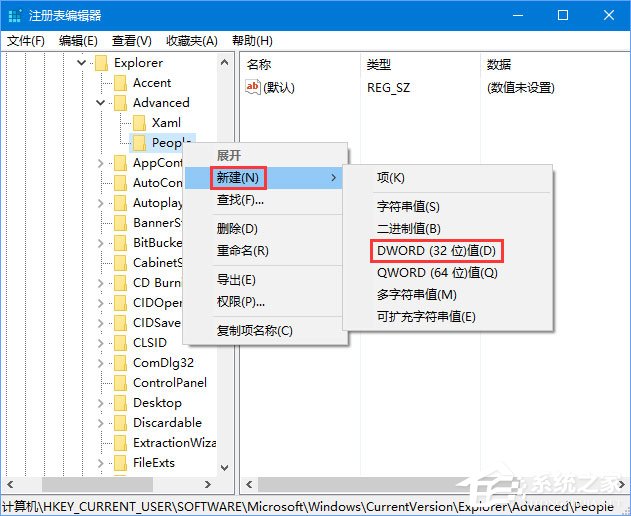The width and height of the screenshot is (631, 516).
Task: Click the Desktop key folder icon
Action: (120, 403)
